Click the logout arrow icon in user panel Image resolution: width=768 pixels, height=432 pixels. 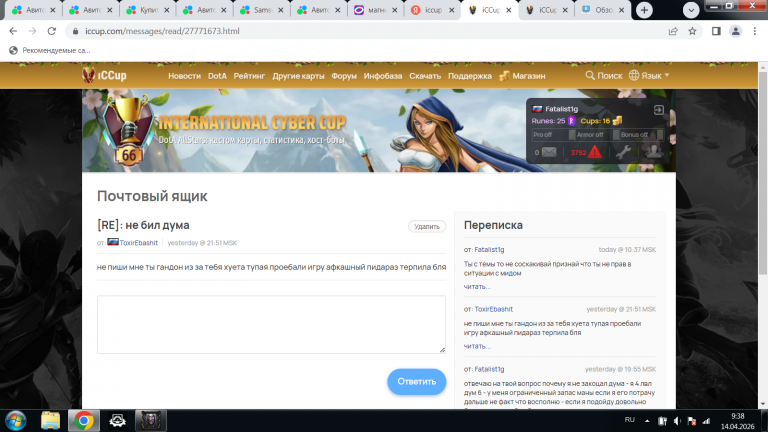click(x=659, y=110)
